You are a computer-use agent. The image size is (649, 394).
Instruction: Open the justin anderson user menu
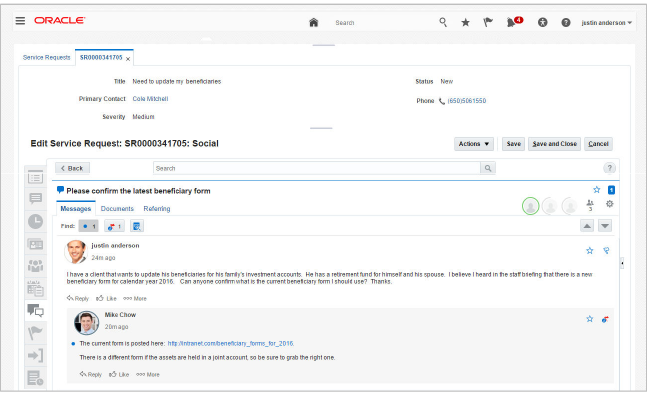606,23
